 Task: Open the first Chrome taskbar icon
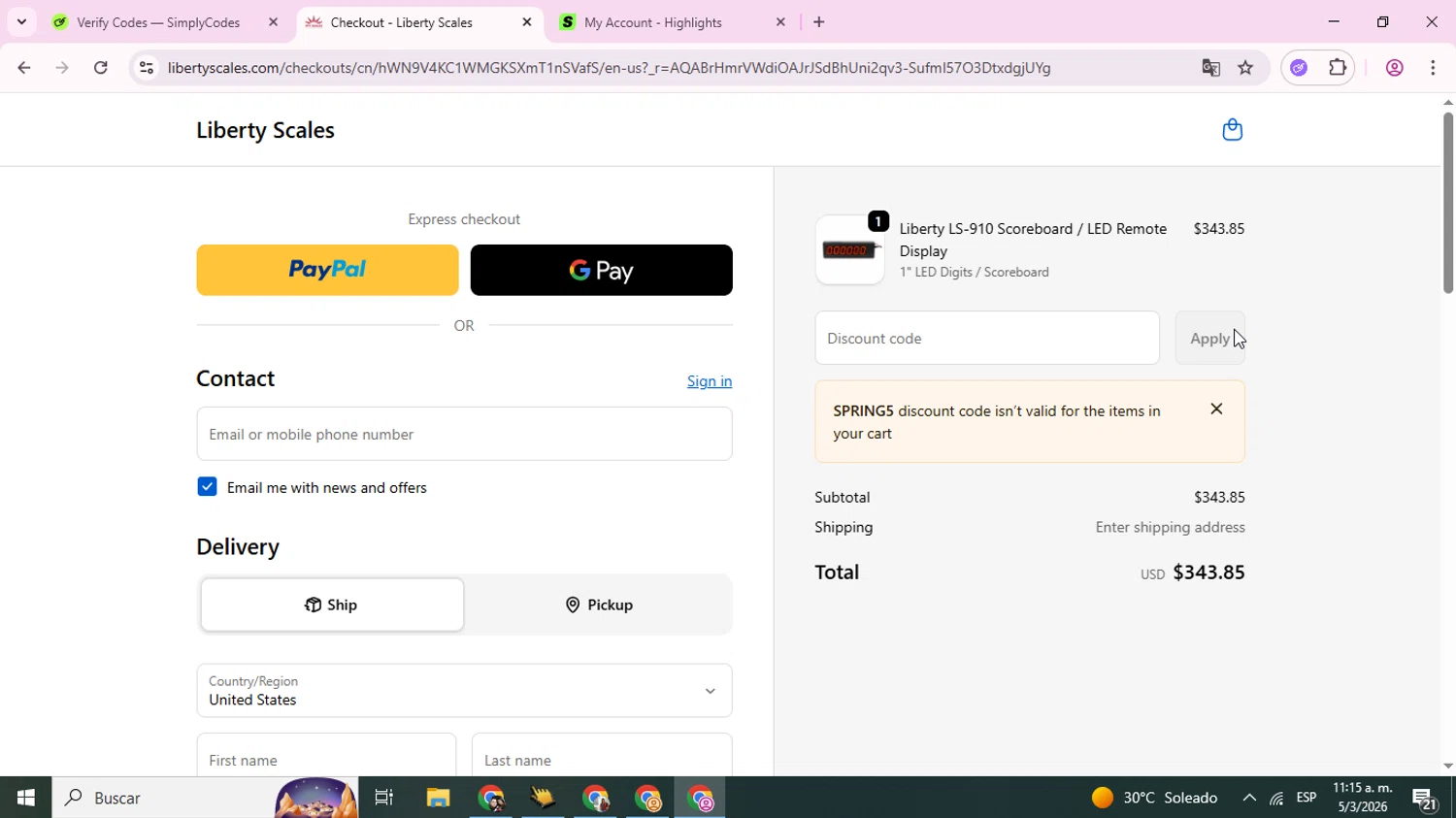tap(491, 798)
